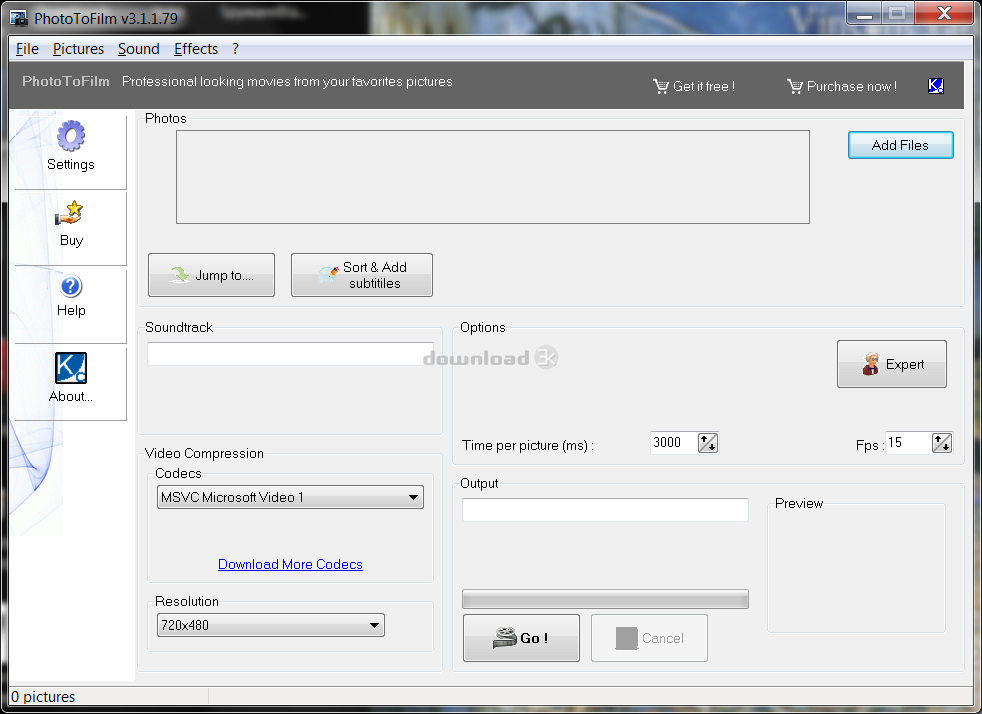
Task: Click the Fps value field
Action: (908, 443)
